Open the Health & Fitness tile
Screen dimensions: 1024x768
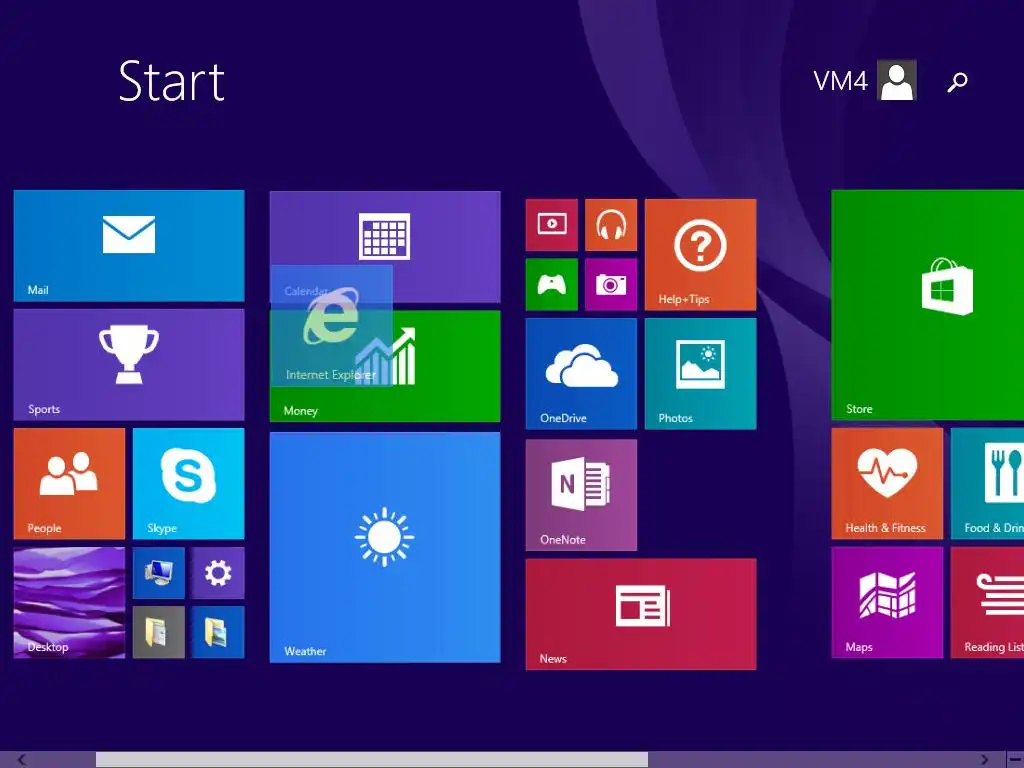click(x=887, y=484)
